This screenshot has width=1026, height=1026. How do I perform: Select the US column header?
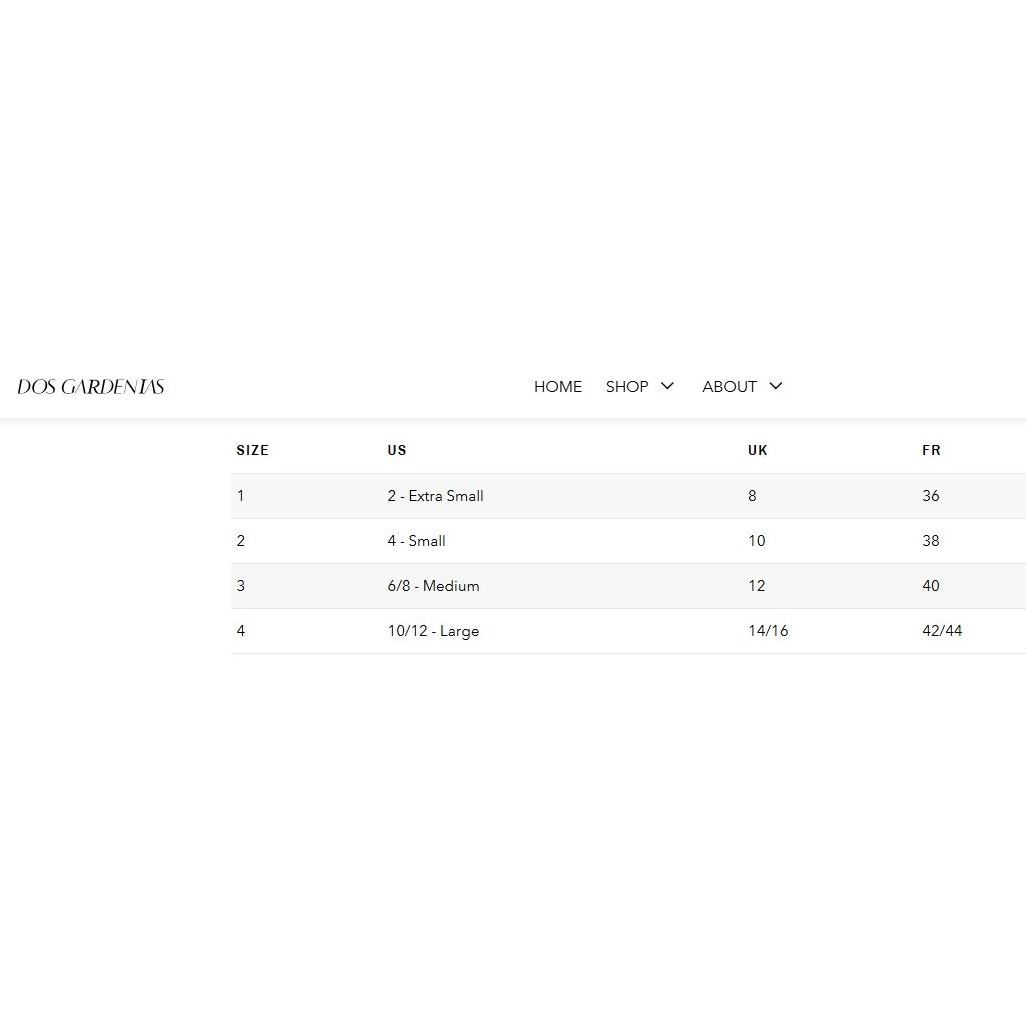pos(397,450)
